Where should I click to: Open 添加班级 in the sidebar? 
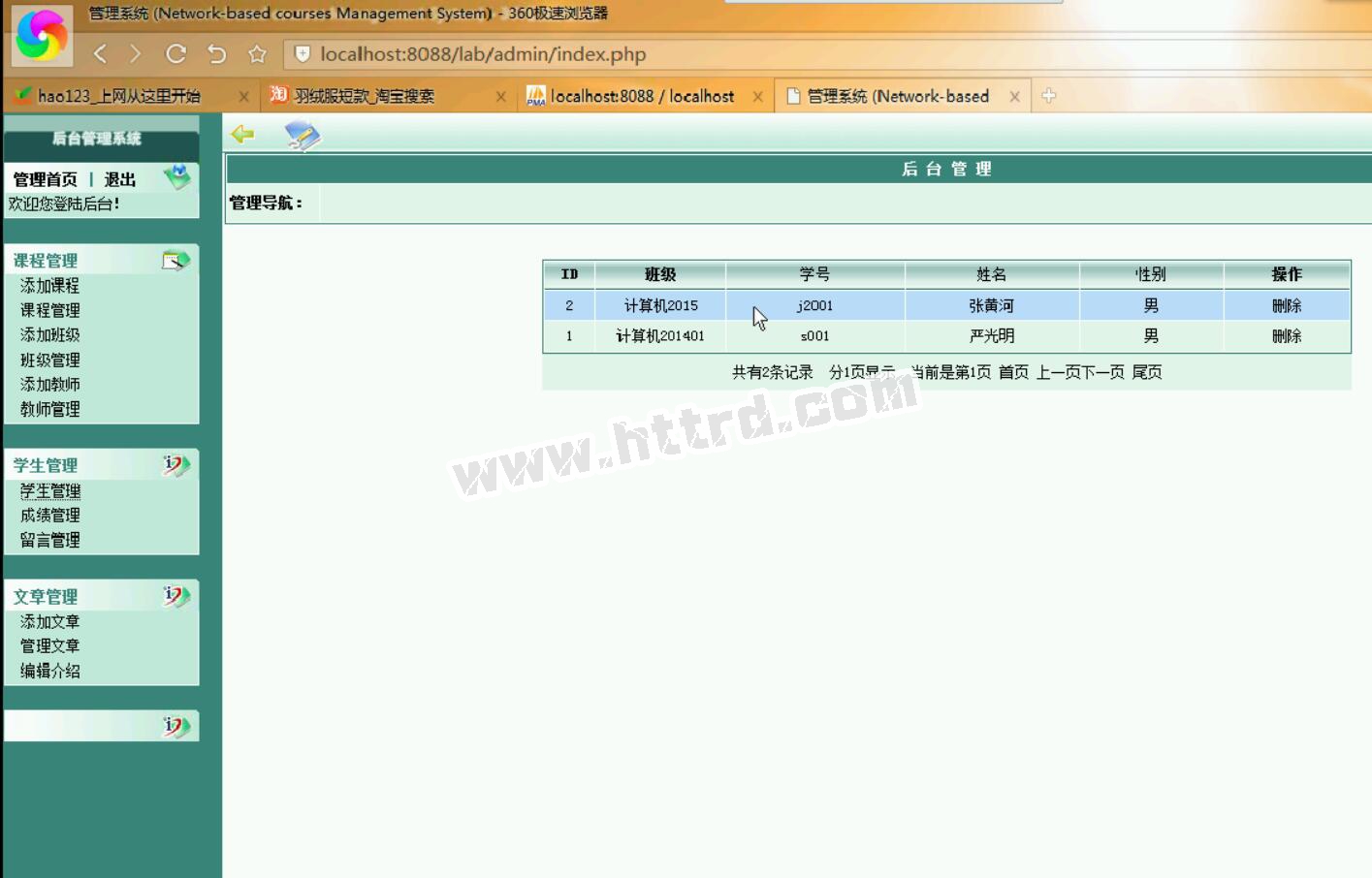[50, 335]
